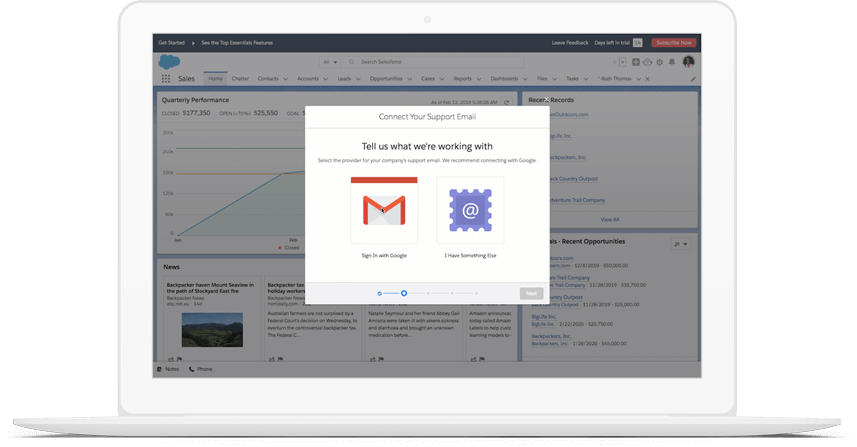Open the notifications bell

tap(672, 62)
